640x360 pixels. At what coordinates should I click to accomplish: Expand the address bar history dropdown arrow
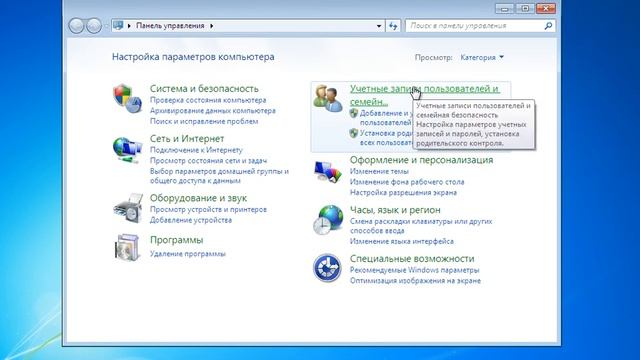tap(379, 26)
